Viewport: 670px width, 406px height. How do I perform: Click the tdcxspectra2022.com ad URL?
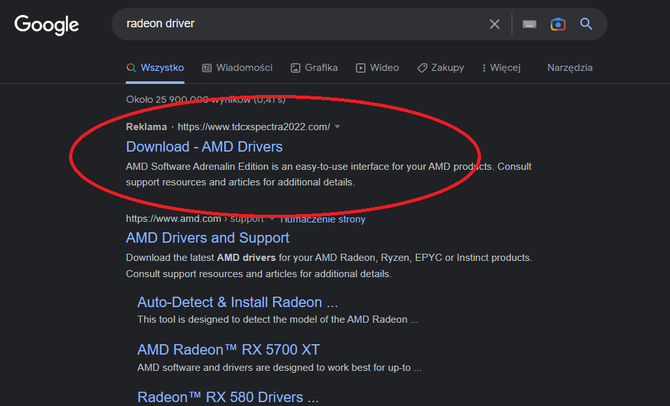tap(254, 127)
